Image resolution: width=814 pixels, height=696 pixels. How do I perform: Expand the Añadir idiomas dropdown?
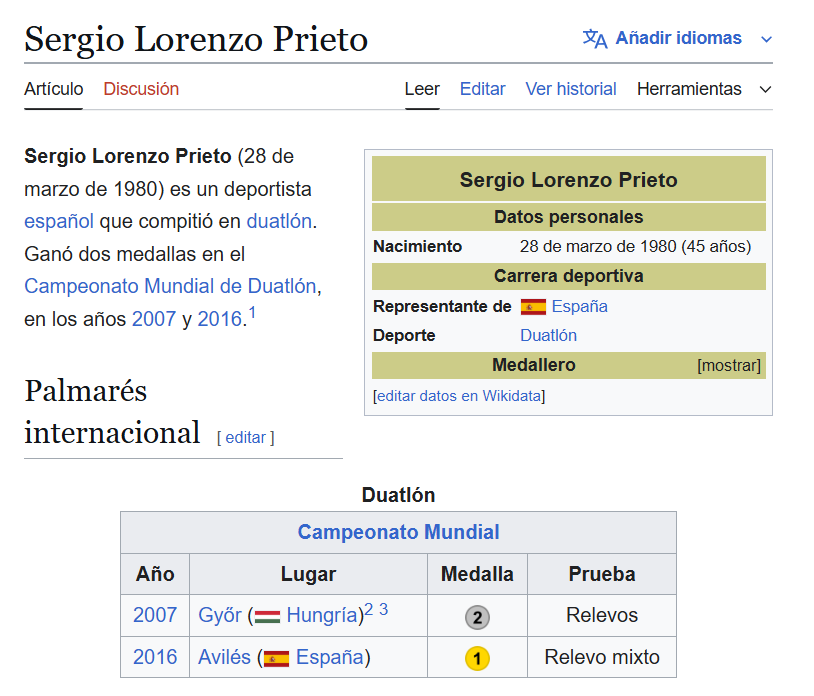766,39
